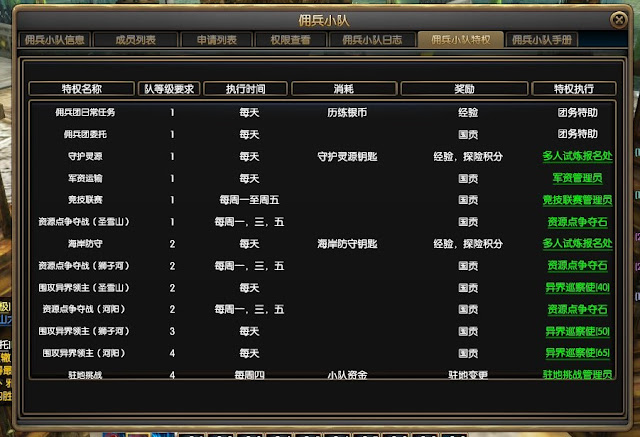View the 佣兵小队日志 tab

pyautogui.click(x=372, y=40)
